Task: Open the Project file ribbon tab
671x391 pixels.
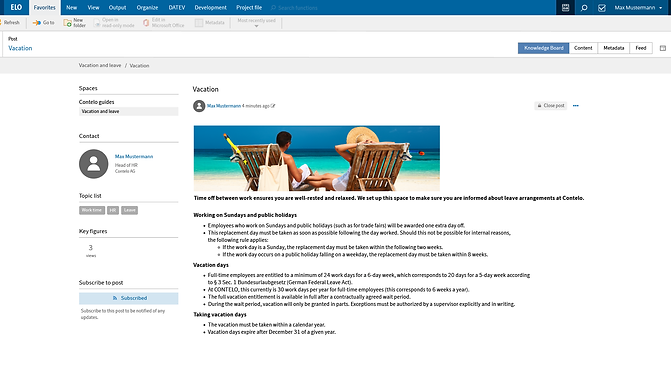Action: click(249, 8)
